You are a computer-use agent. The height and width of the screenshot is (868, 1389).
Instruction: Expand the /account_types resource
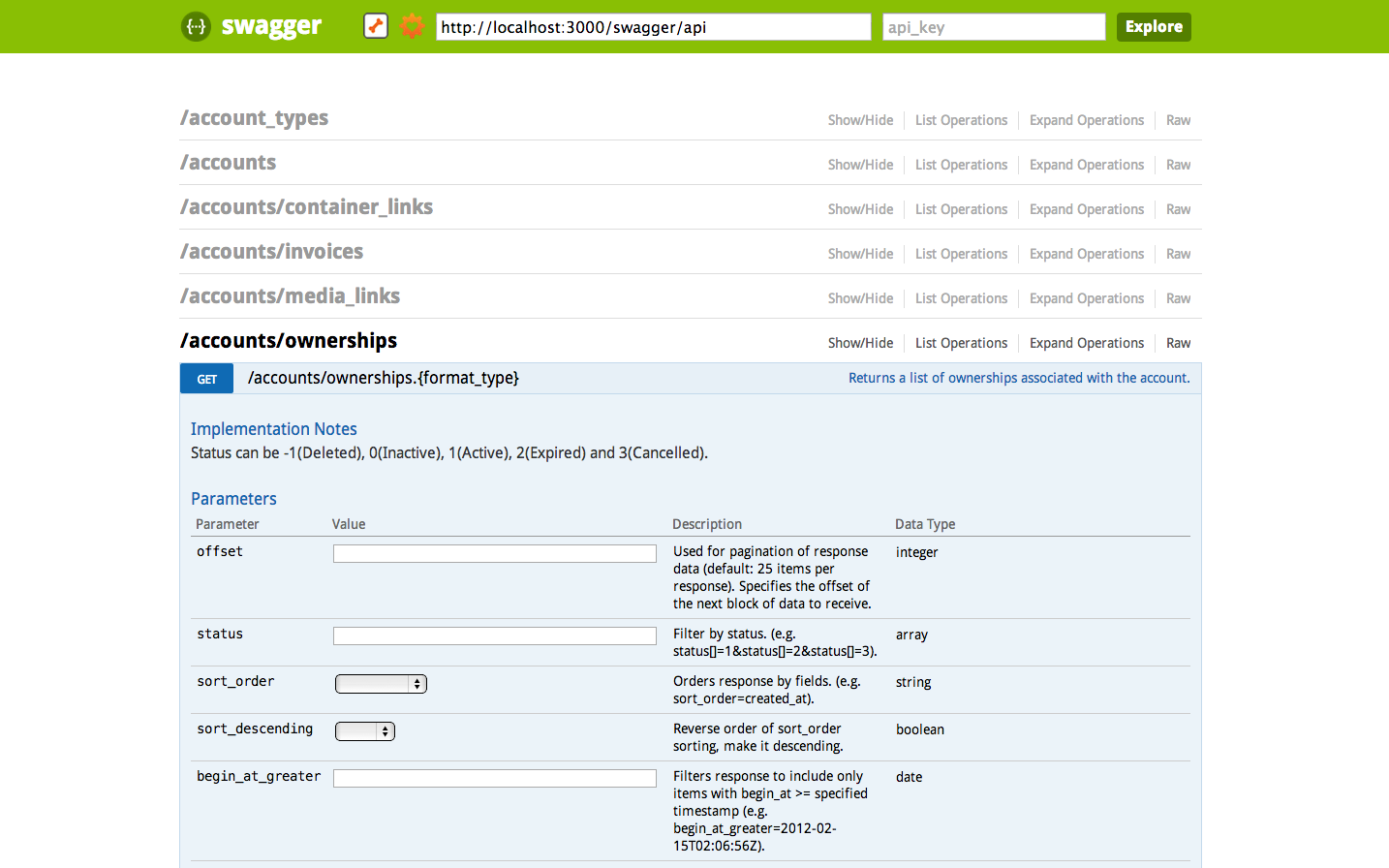pyautogui.click(x=254, y=118)
